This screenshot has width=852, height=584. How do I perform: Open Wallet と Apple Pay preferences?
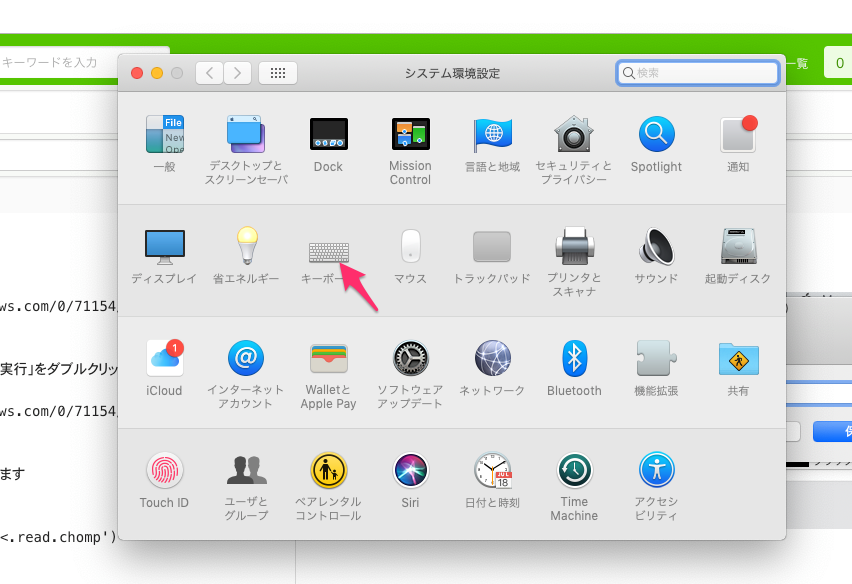(329, 358)
